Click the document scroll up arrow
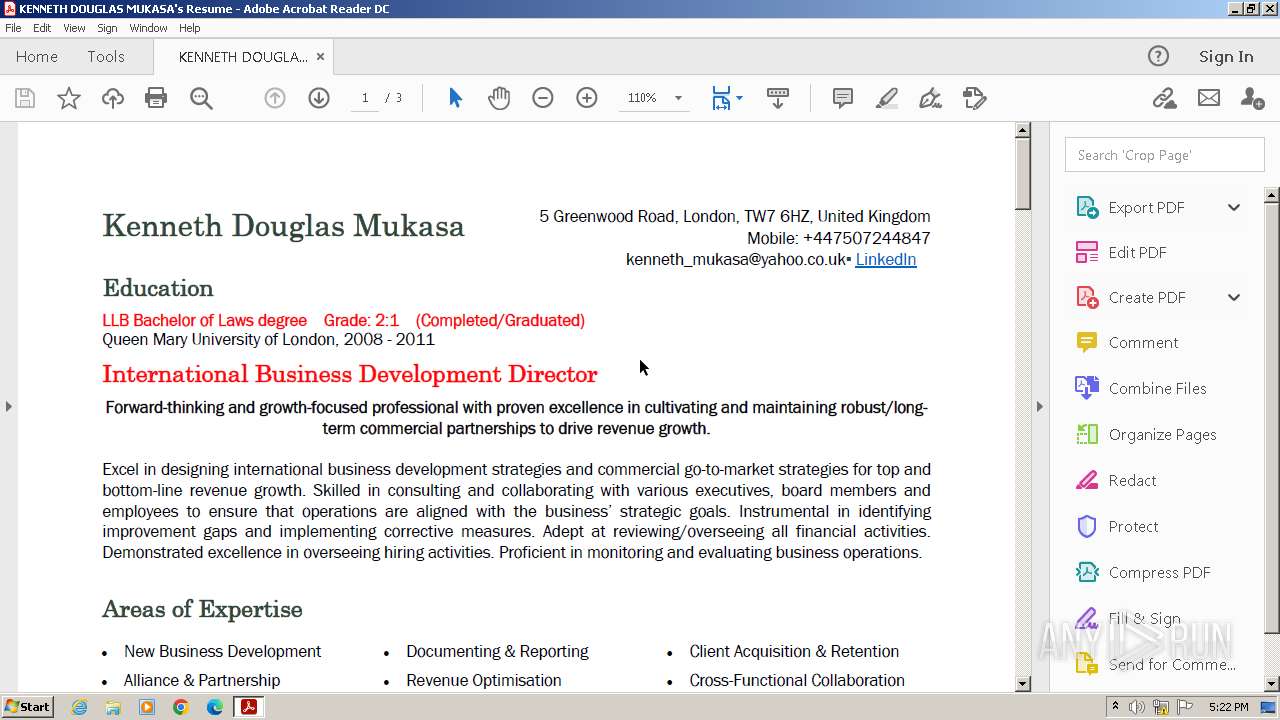1280x720 pixels. pyautogui.click(x=1023, y=130)
